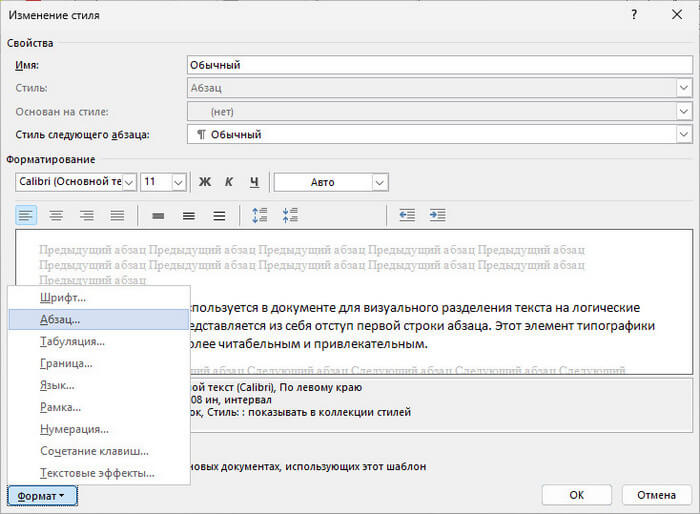Choose Язык... menu entry
The width and height of the screenshot is (700, 514).
click(99, 385)
